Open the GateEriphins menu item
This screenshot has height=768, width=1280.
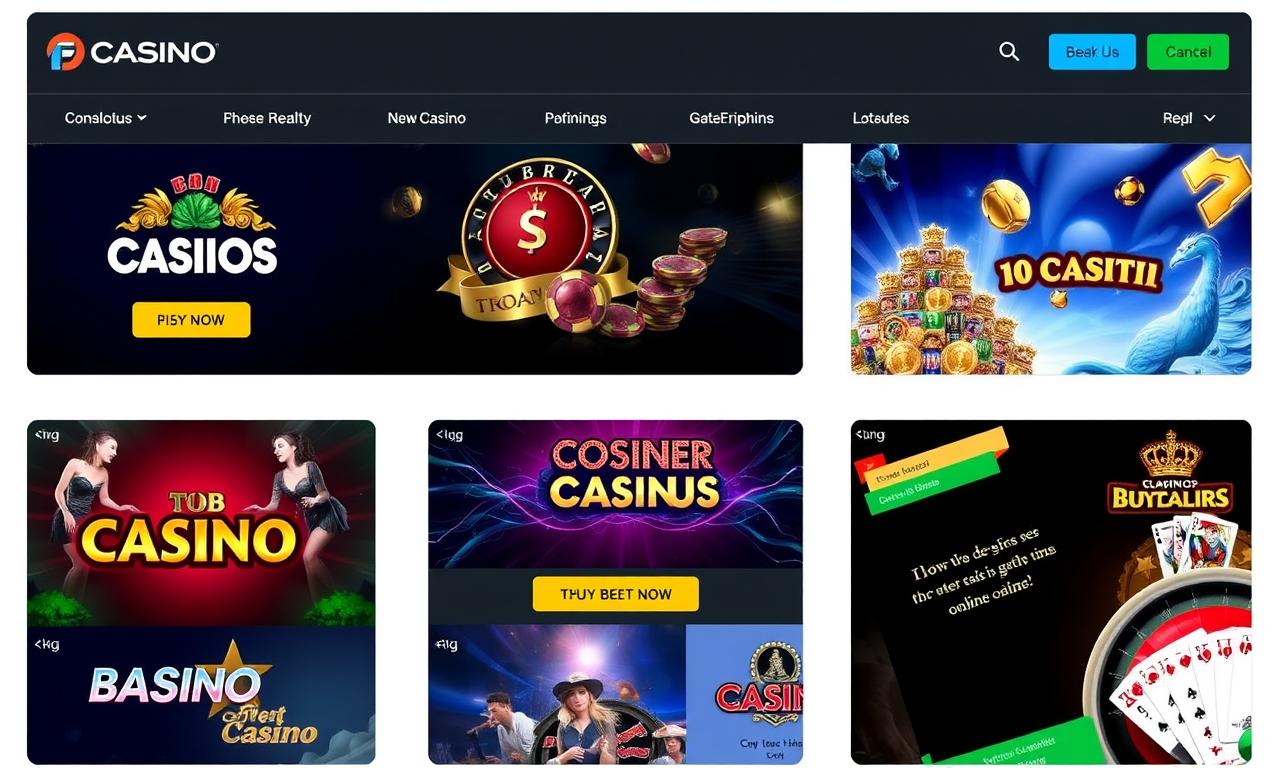tap(731, 118)
